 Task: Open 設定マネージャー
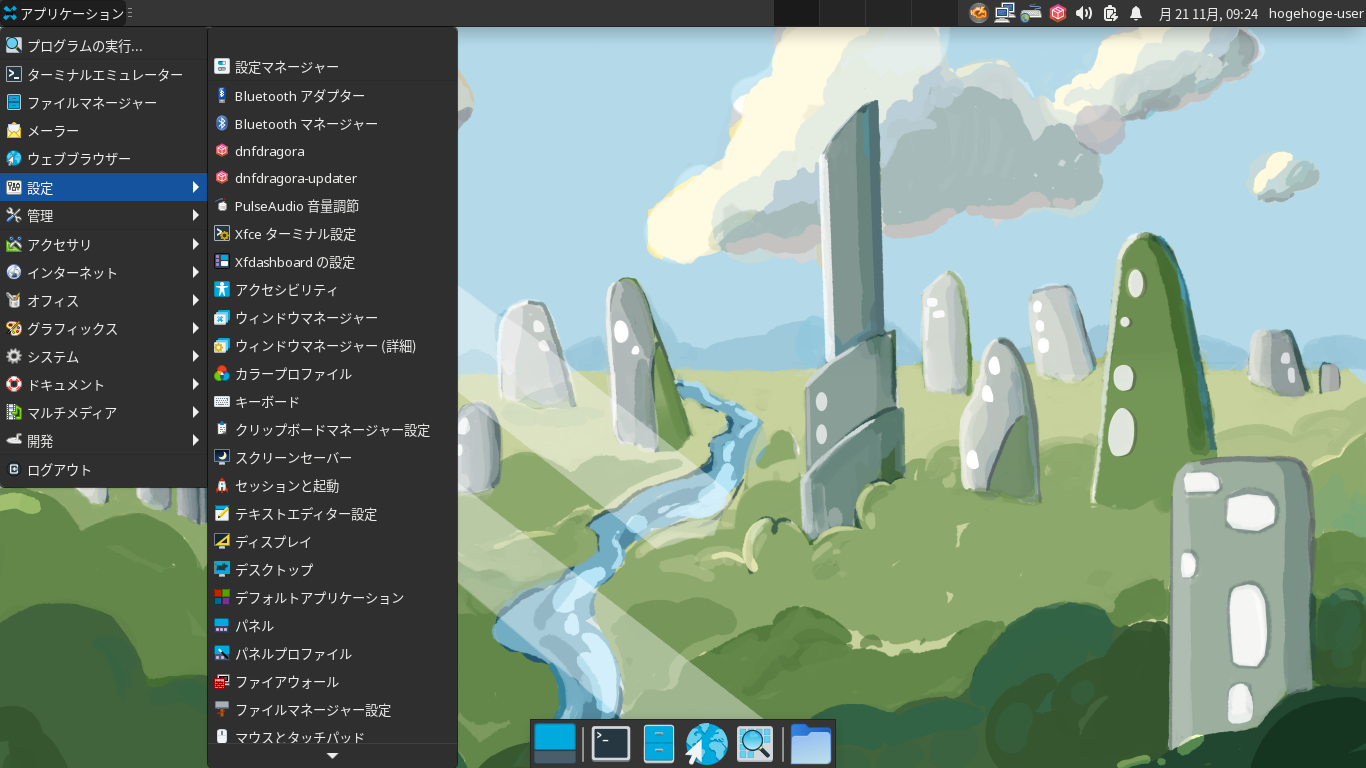coord(332,67)
